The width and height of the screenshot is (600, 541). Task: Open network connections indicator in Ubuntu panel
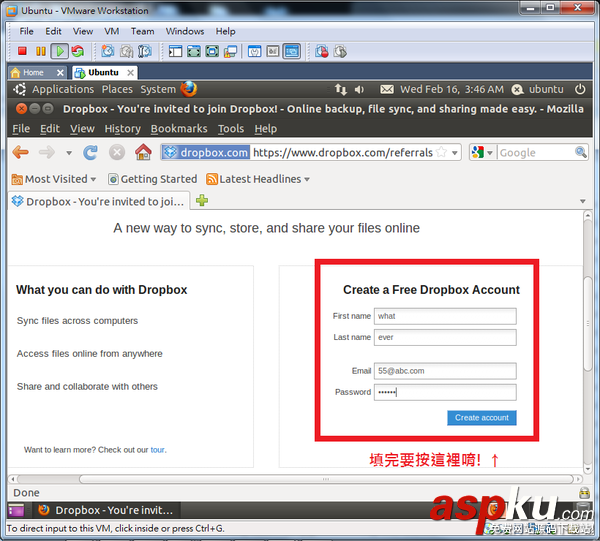[341, 89]
